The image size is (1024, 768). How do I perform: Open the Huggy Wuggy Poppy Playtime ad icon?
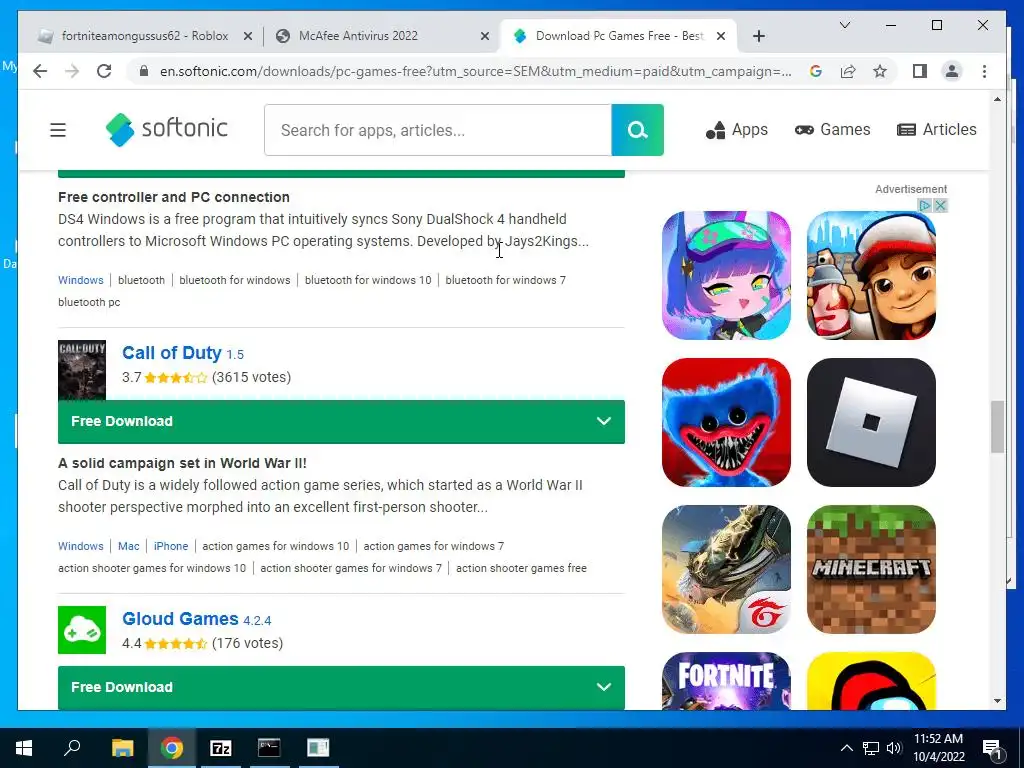[726, 422]
